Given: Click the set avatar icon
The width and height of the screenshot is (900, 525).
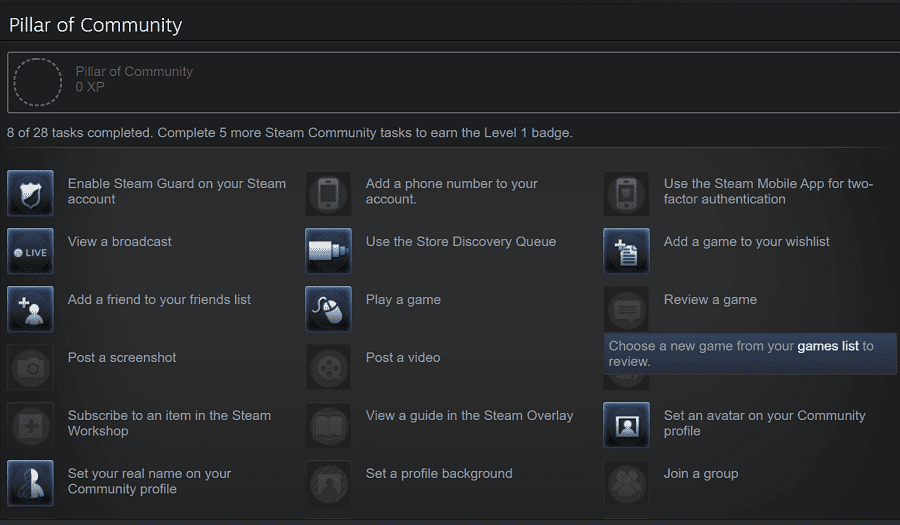Looking at the screenshot, I should click(x=626, y=425).
